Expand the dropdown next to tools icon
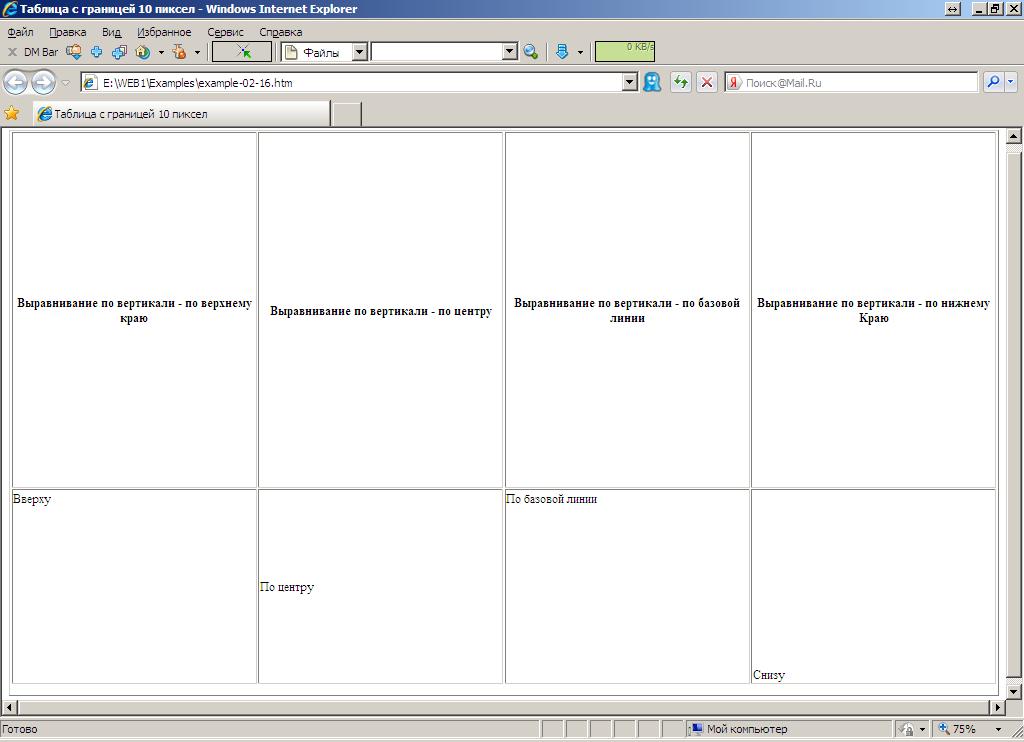The width and height of the screenshot is (1024, 742). tap(197, 52)
